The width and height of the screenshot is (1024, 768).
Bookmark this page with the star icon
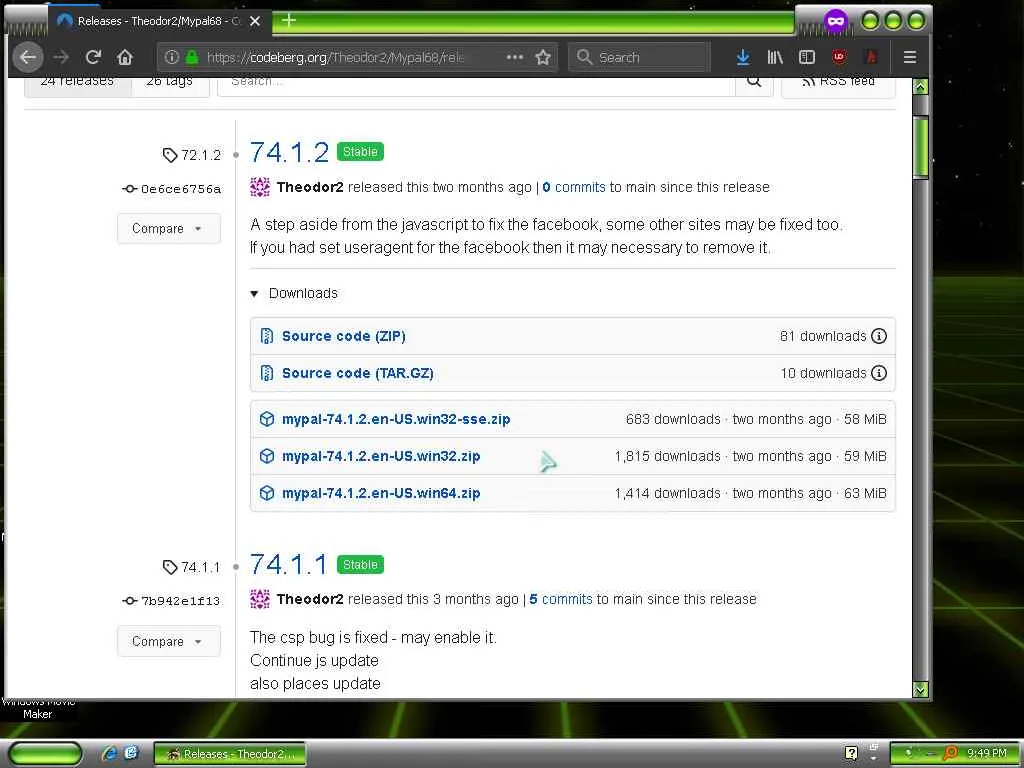tap(543, 57)
